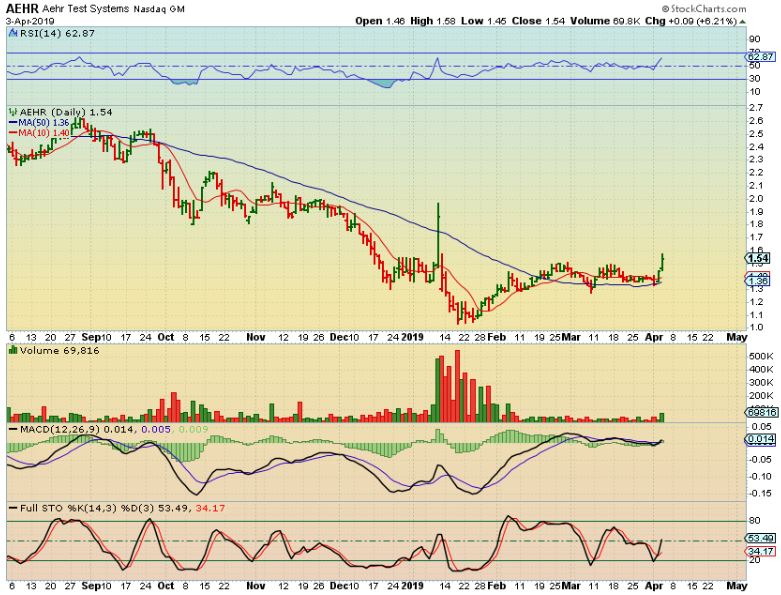
Task: Click the Chg +0.09 (+6.21%) value
Action: (x=691, y=21)
